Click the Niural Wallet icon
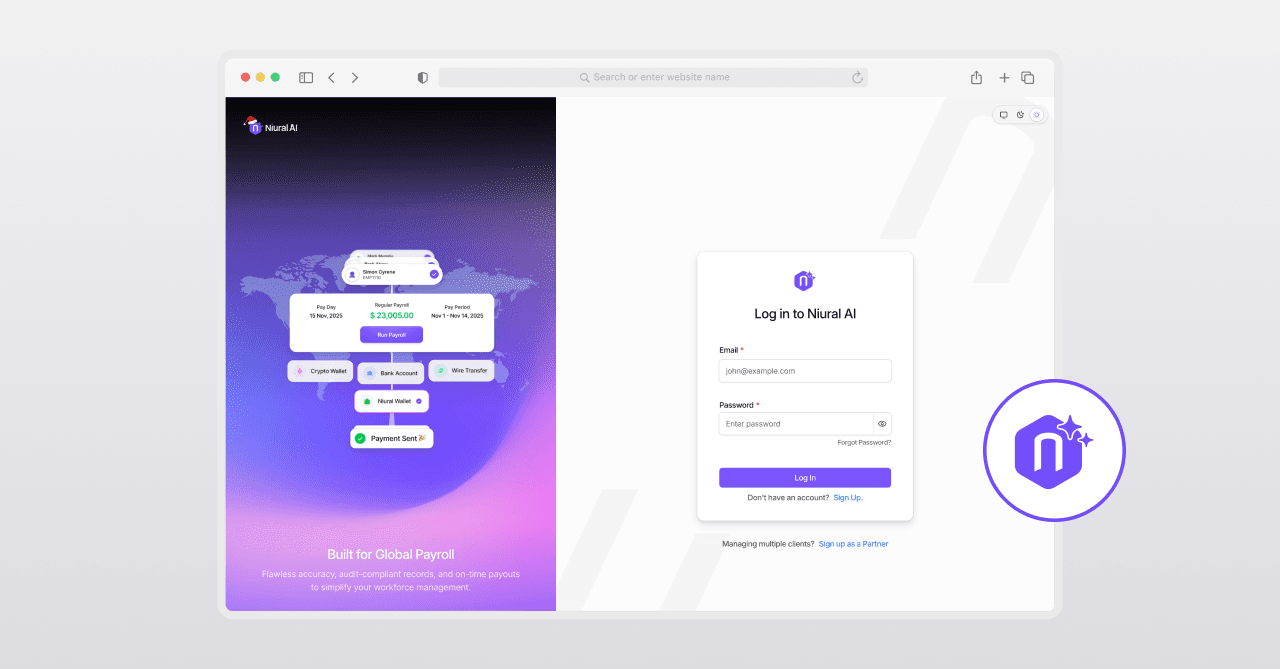The width and height of the screenshot is (1280, 669). click(368, 400)
